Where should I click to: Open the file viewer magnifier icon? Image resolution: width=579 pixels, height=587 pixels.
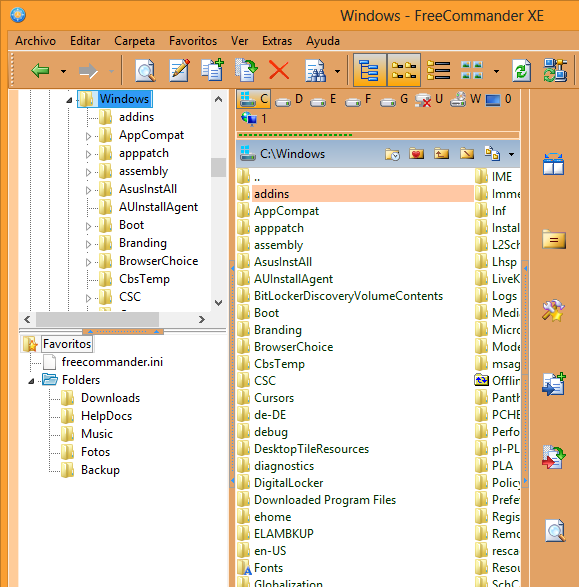(145, 70)
